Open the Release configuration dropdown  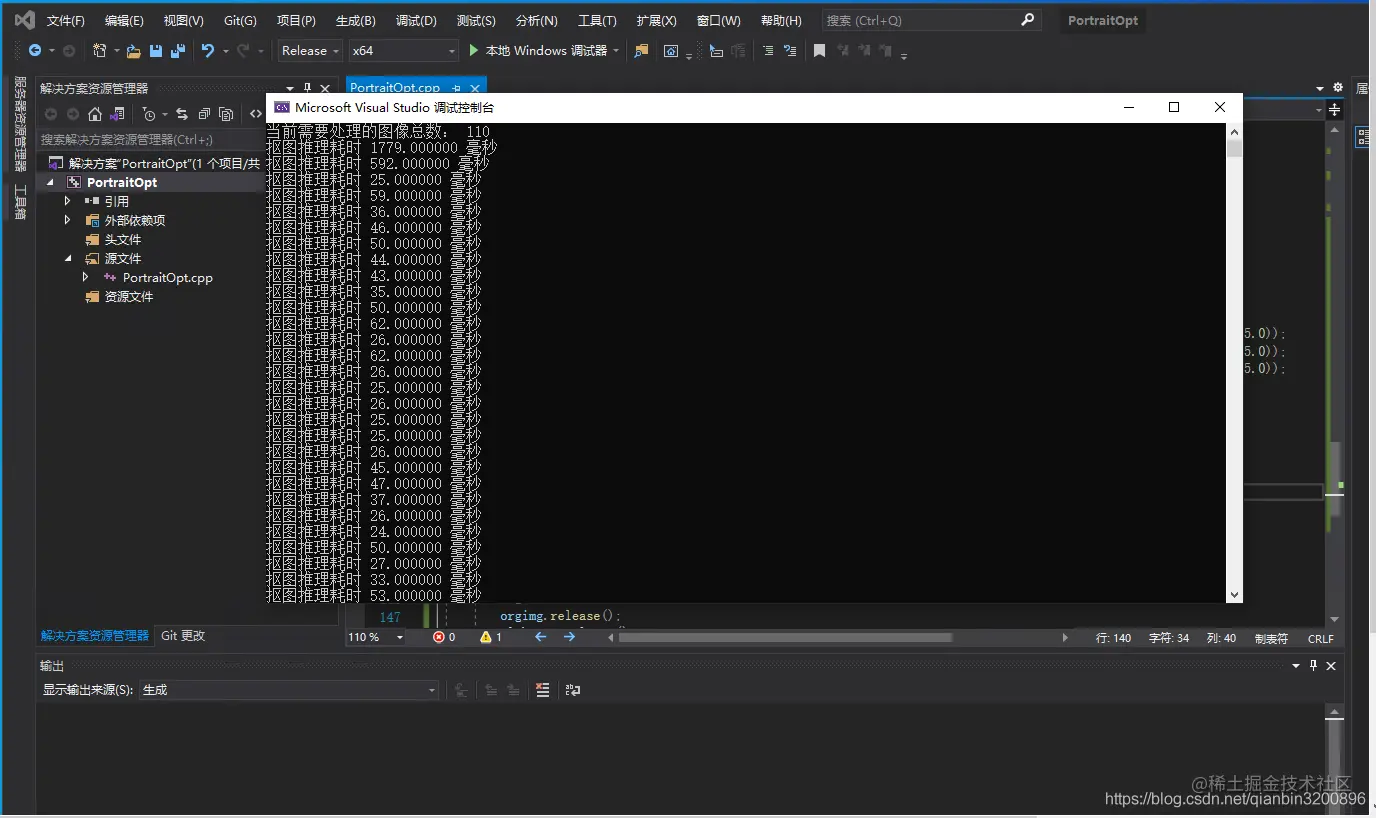click(x=310, y=51)
